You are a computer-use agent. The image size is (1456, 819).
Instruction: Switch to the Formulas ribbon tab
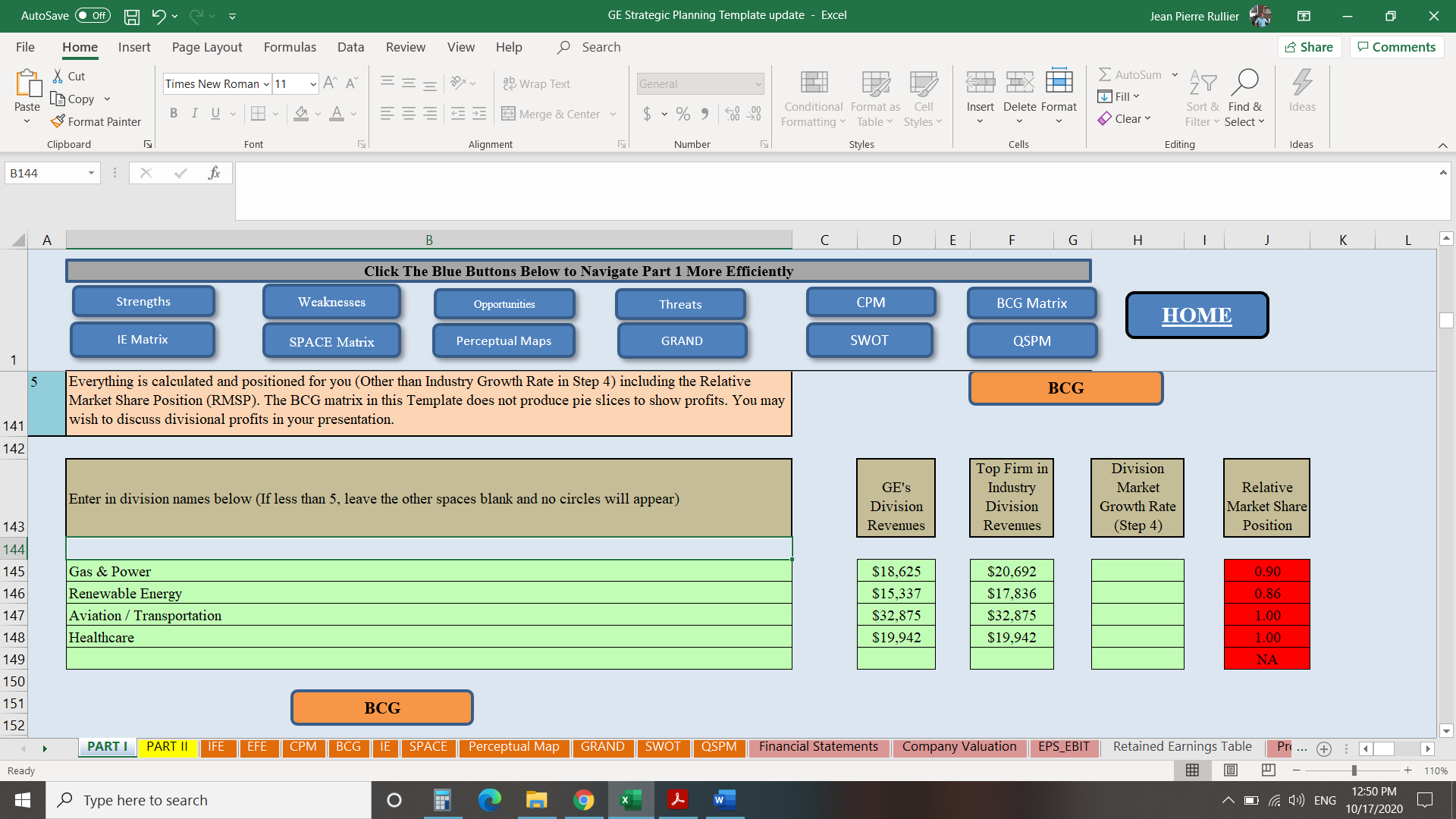click(x=289, y=47)
